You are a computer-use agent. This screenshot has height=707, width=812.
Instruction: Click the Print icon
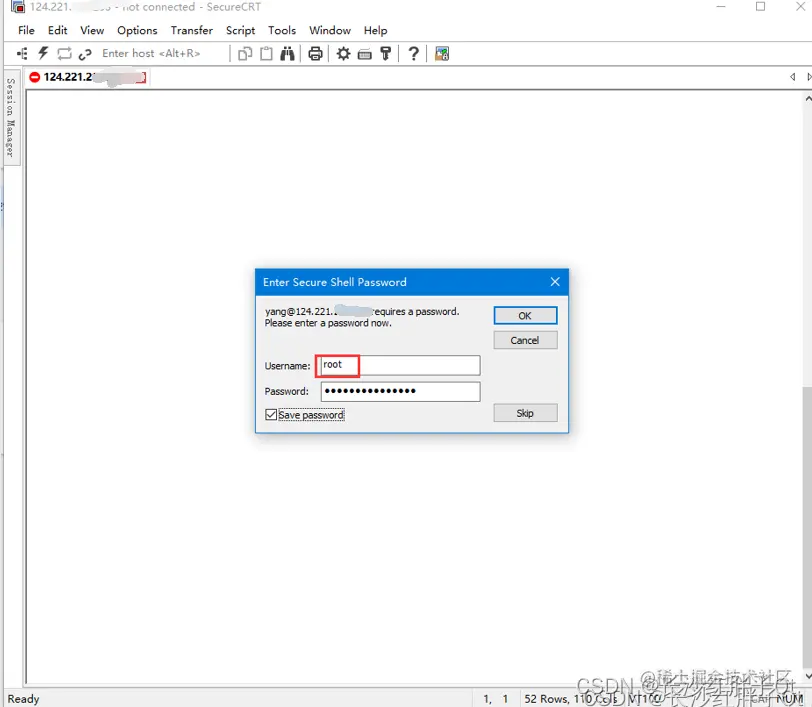[315, 53]
